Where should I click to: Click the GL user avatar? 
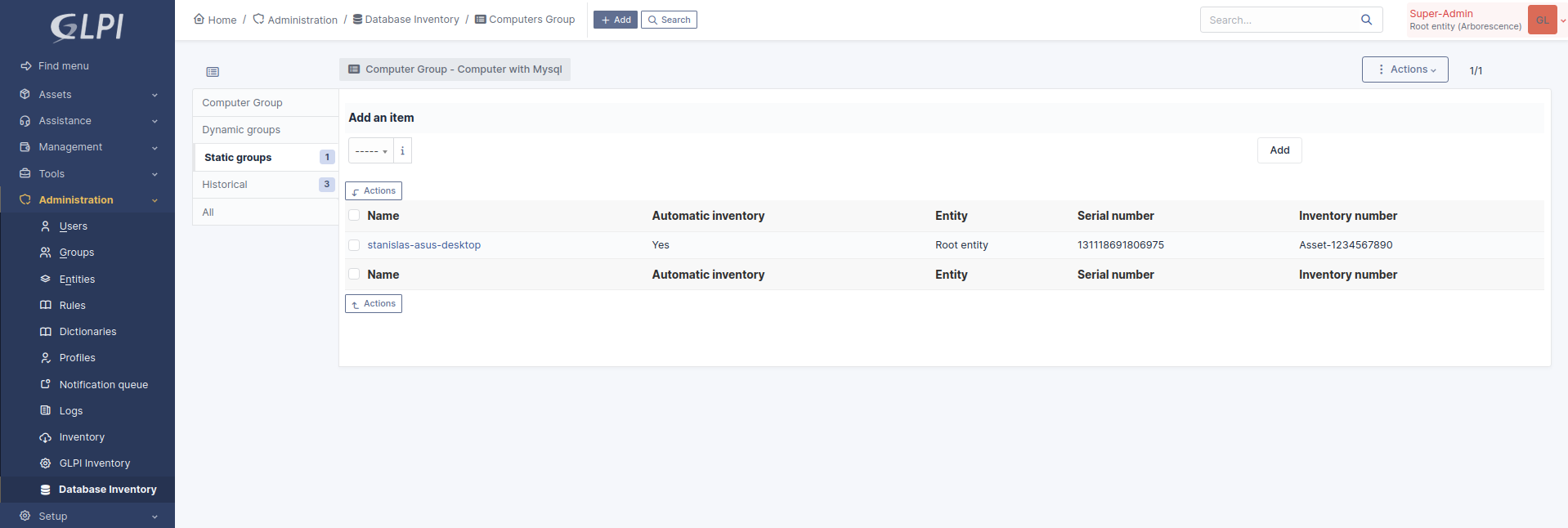[1542, 20]
